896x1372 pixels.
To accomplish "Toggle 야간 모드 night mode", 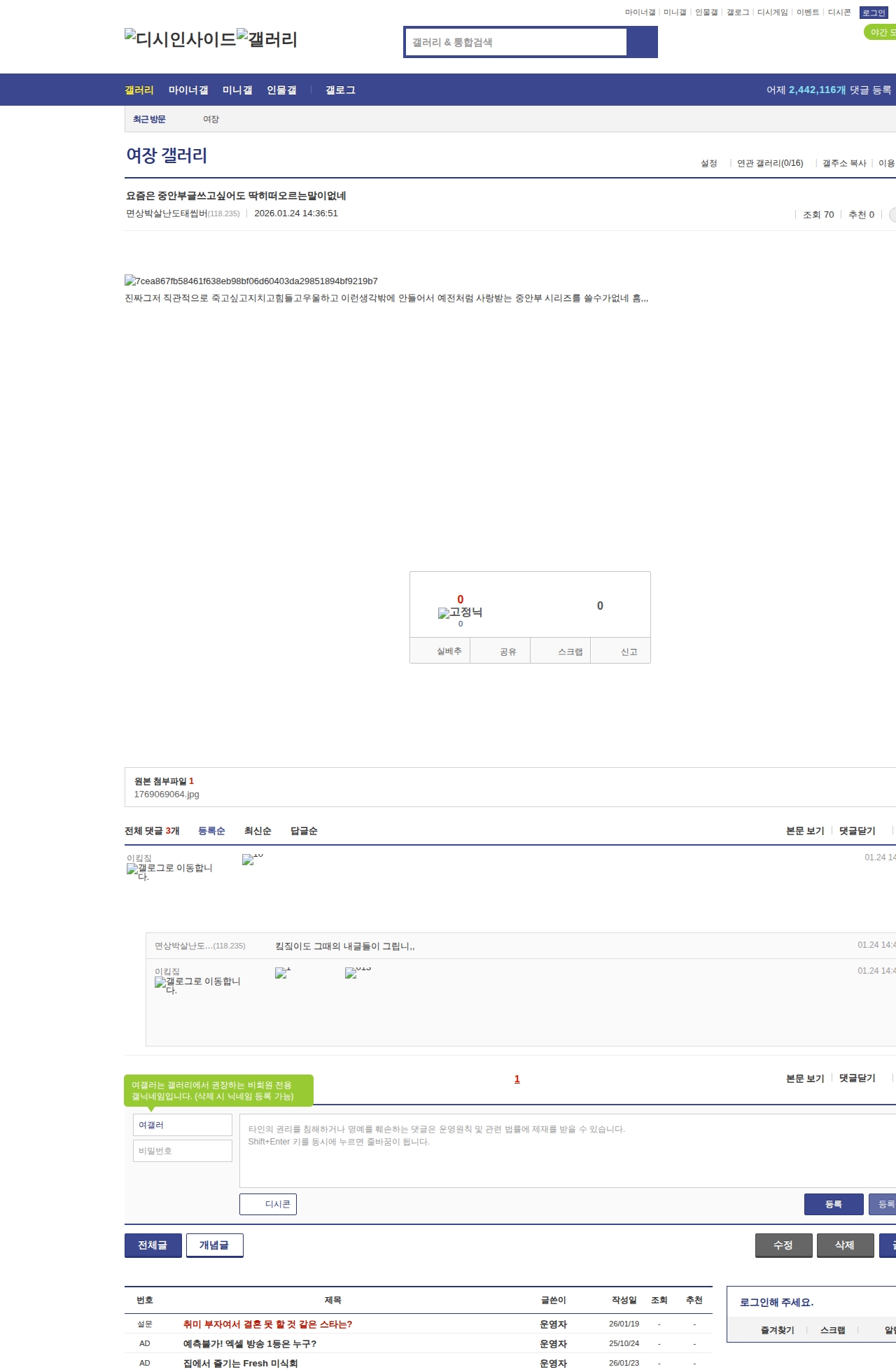I will click(x=881, y=32).
